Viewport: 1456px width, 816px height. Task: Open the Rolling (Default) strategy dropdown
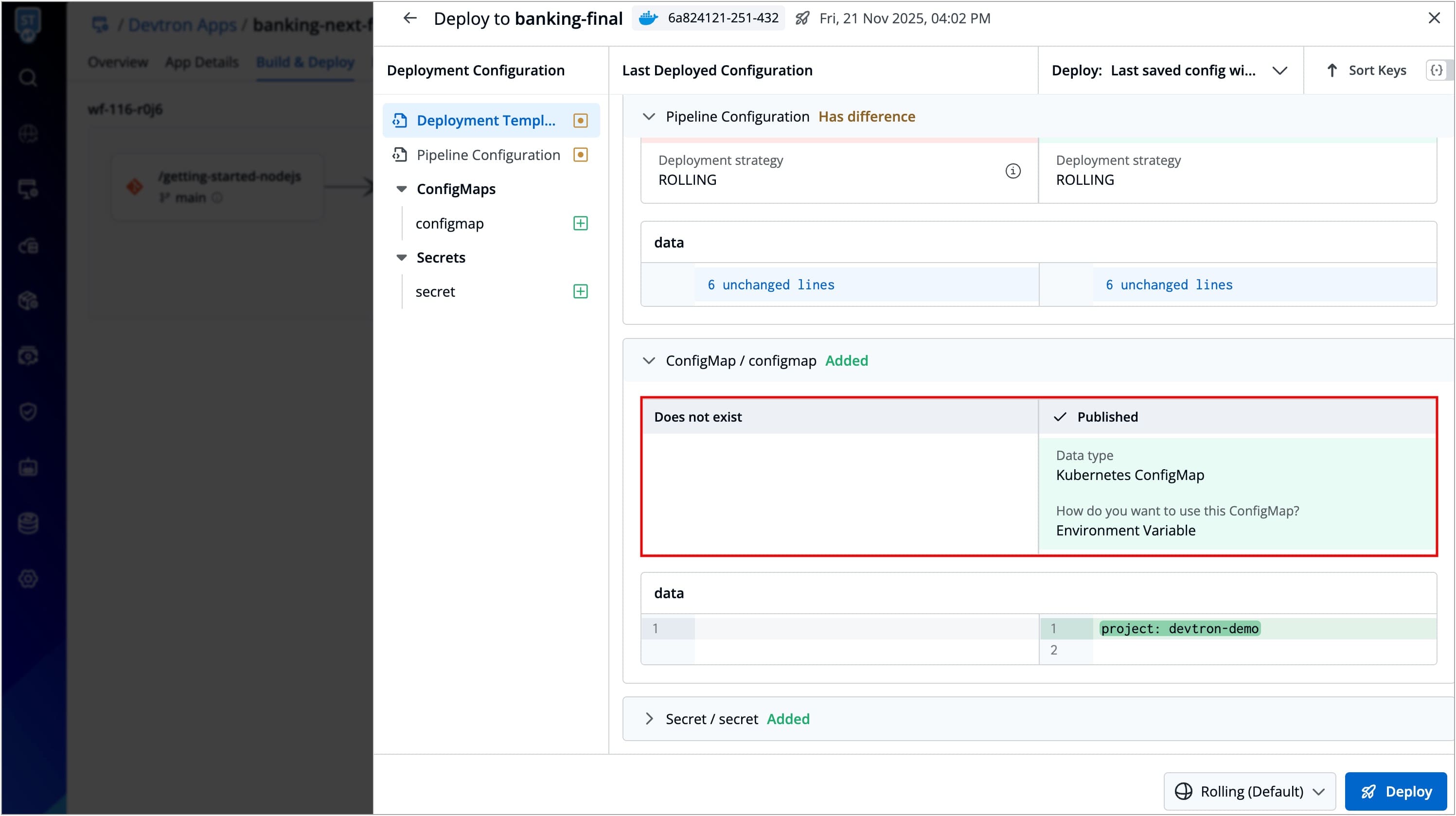pos(1249,791)
